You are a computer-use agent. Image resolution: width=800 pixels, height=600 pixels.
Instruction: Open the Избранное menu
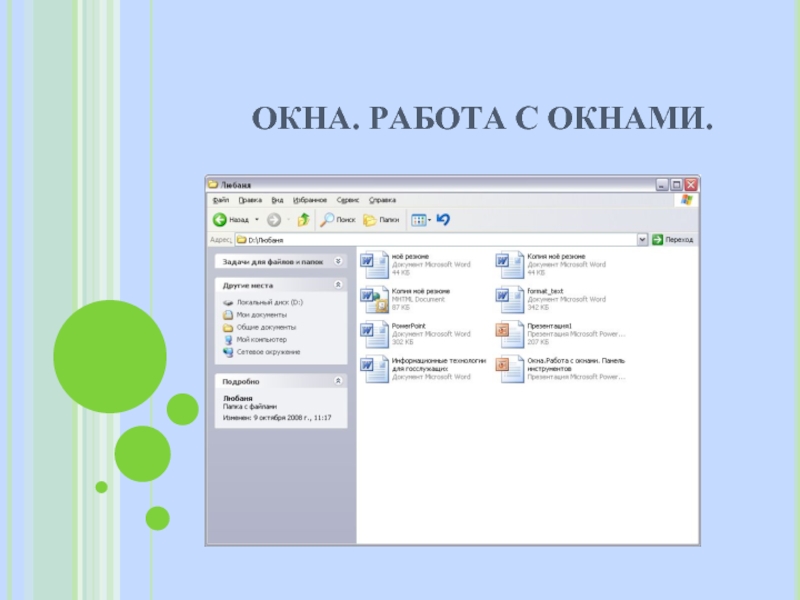(310, 200)
